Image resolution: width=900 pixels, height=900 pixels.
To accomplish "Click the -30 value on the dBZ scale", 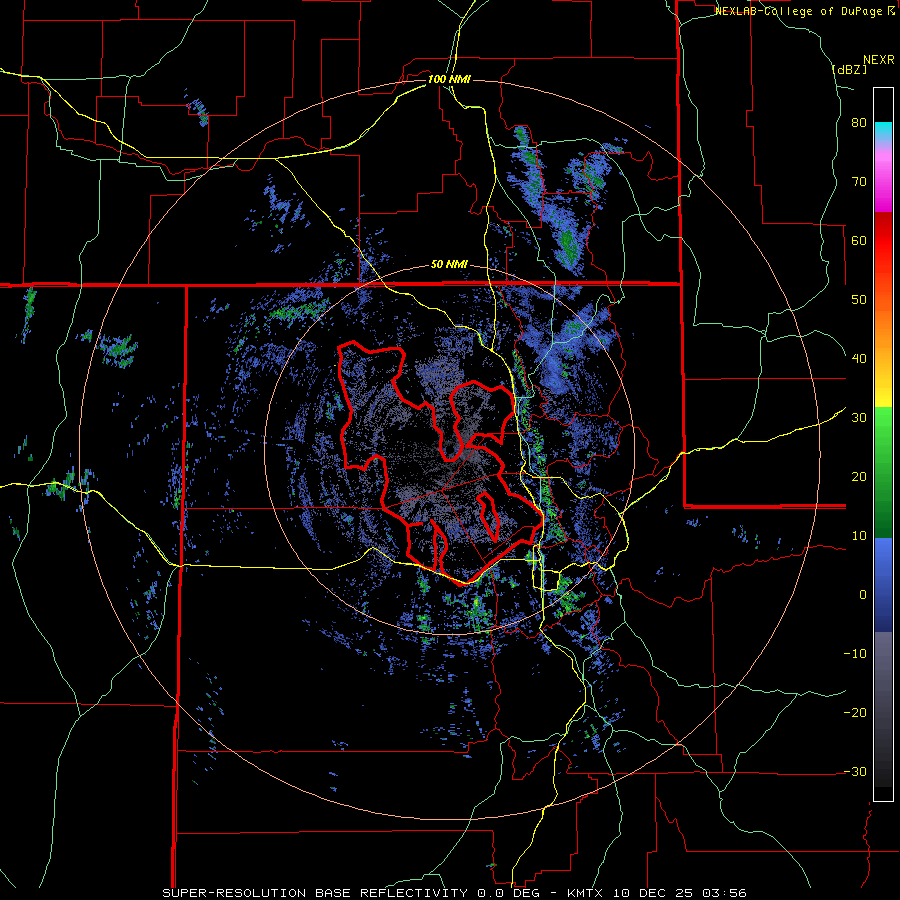I will [x=855, y=771].
